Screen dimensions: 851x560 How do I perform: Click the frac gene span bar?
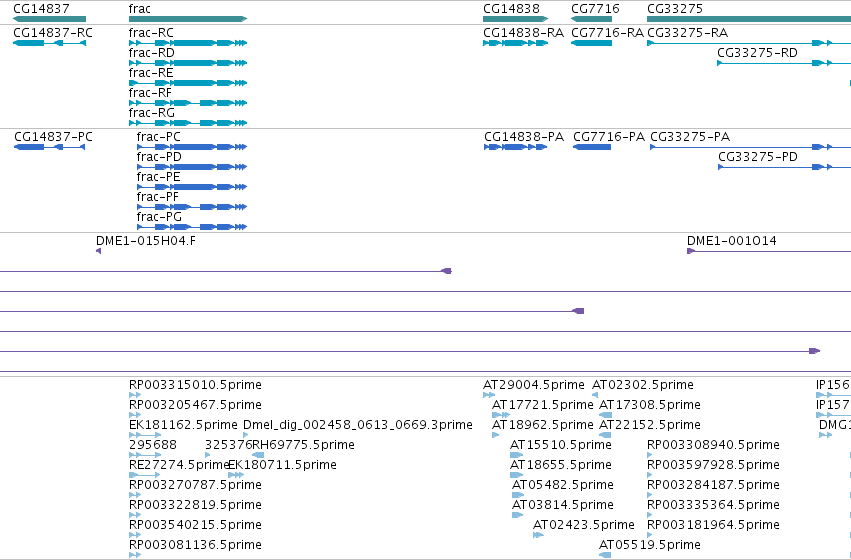[188, 19]
